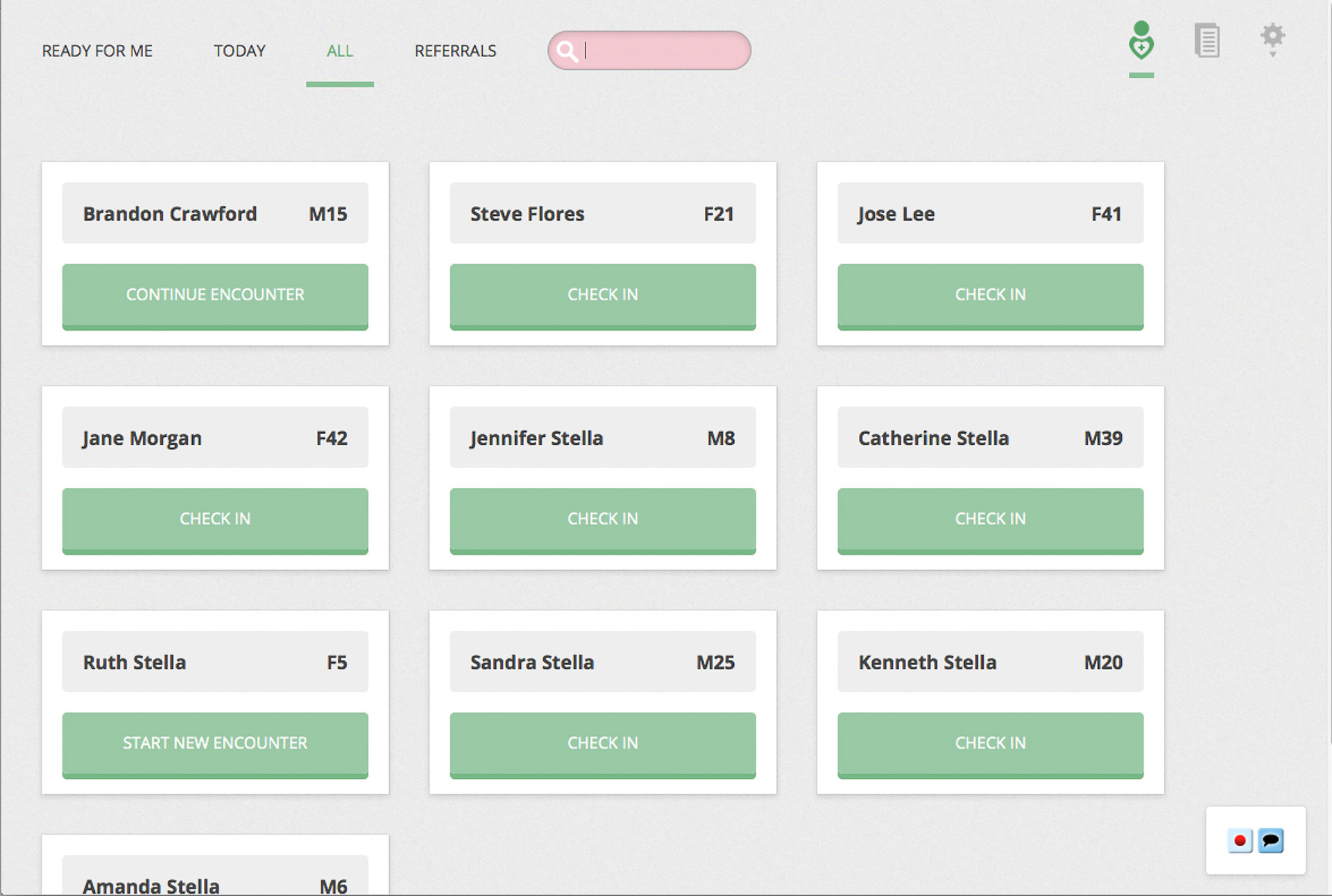
Task: Switch to the Today tab
Action: [239, 51]
